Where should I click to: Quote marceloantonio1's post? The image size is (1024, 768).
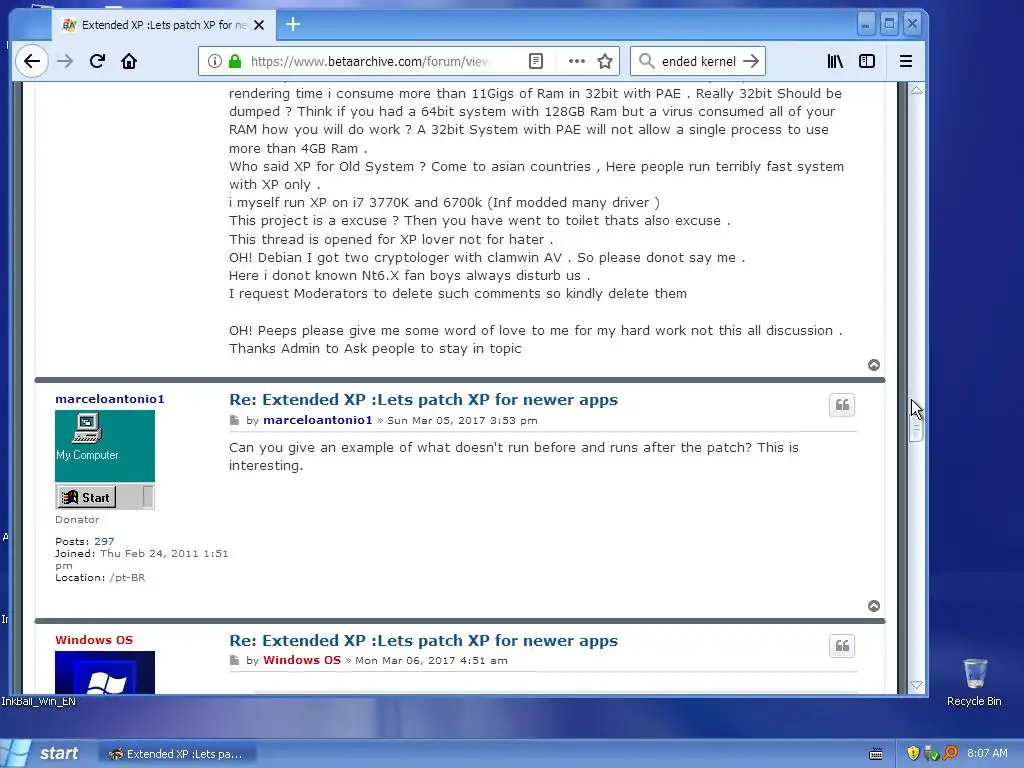pyautogui.click(x=842, y=405)
